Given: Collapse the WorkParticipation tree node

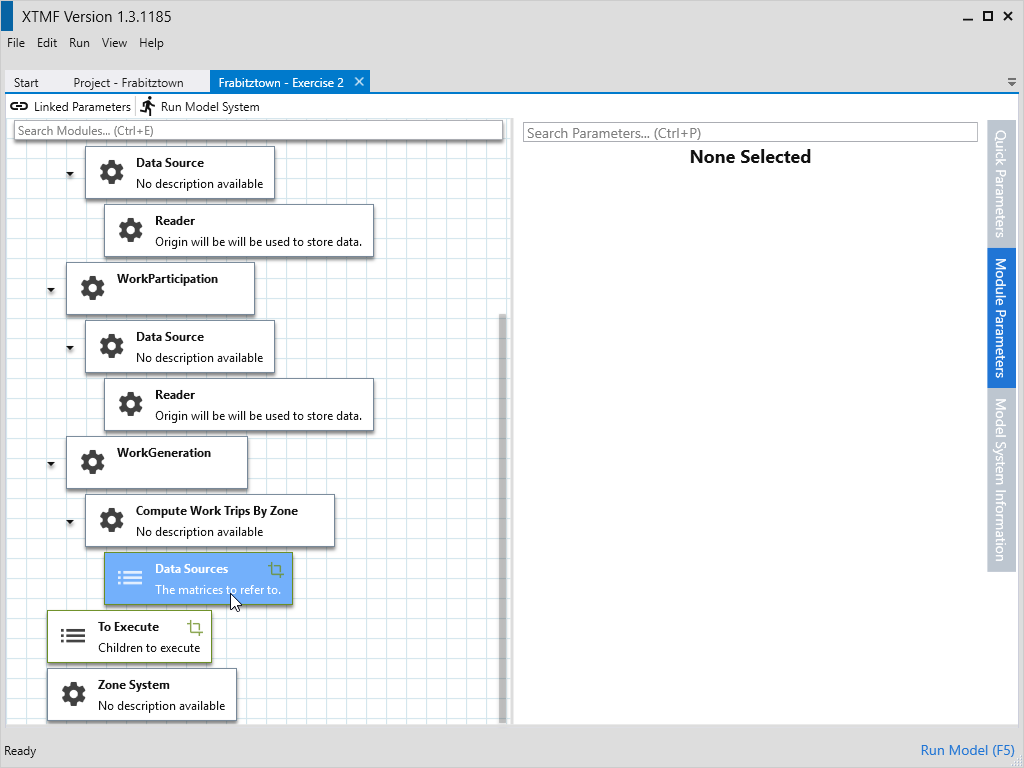Looking at the screenshot, I should pos(51,290).
